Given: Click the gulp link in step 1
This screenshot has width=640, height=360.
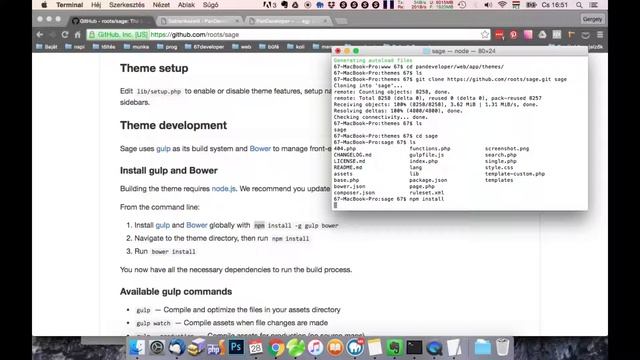Looking at the screenshot, I should (162, 225).
